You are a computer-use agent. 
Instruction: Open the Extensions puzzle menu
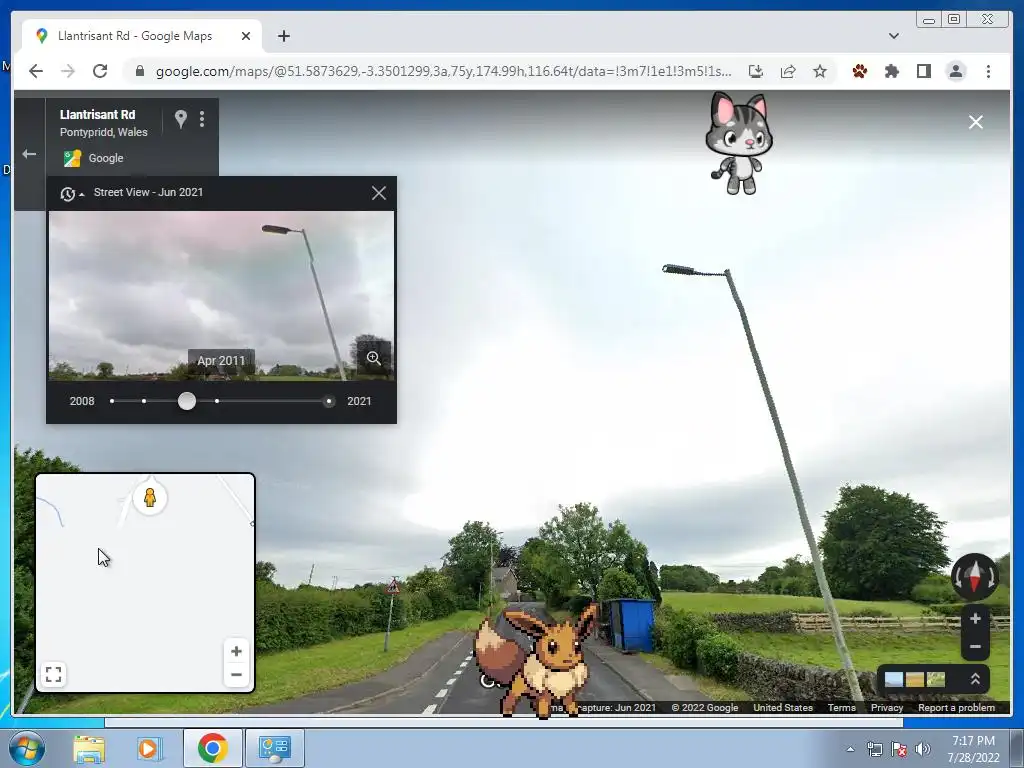click(891, 71)
